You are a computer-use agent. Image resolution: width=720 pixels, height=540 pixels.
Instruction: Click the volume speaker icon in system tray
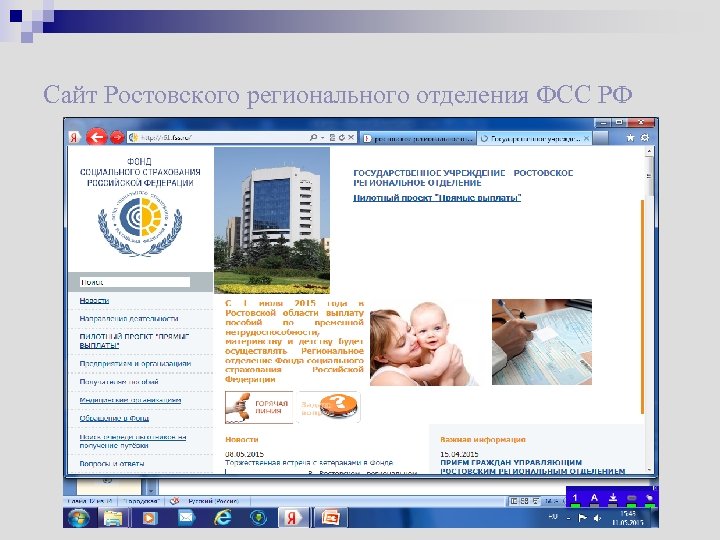[597, 518]
